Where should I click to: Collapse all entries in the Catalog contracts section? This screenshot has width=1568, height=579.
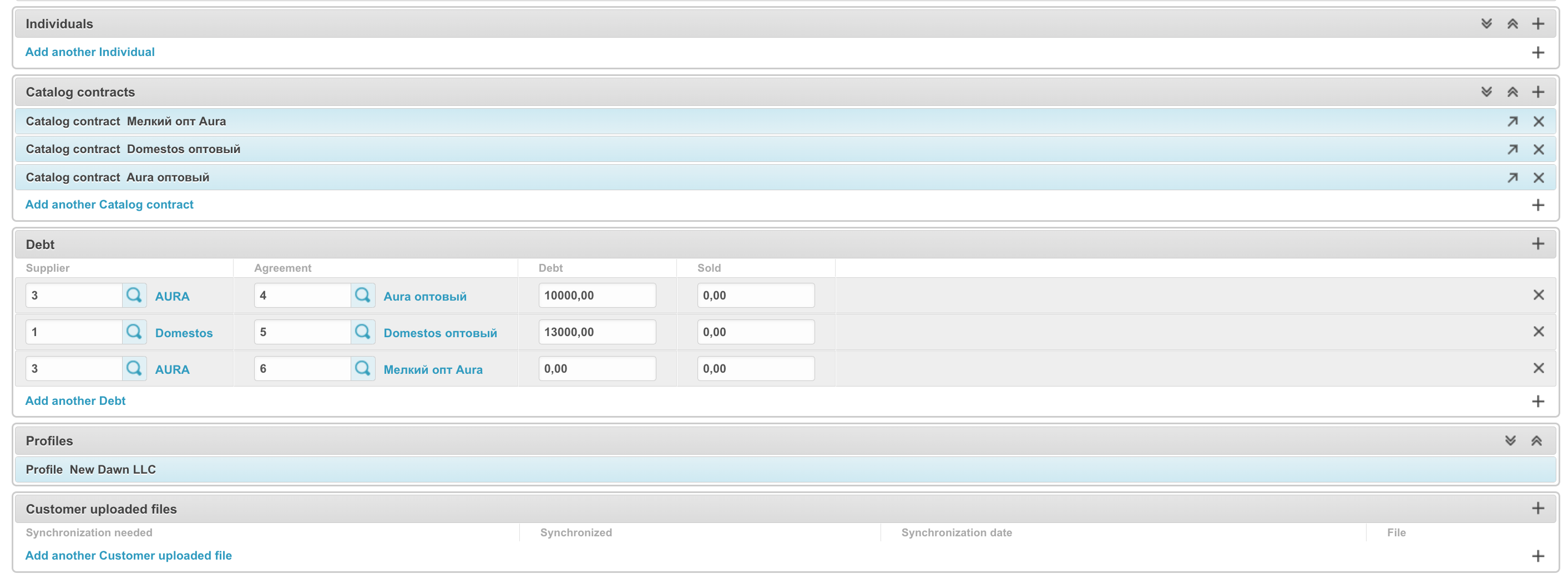pos(1512,92)
